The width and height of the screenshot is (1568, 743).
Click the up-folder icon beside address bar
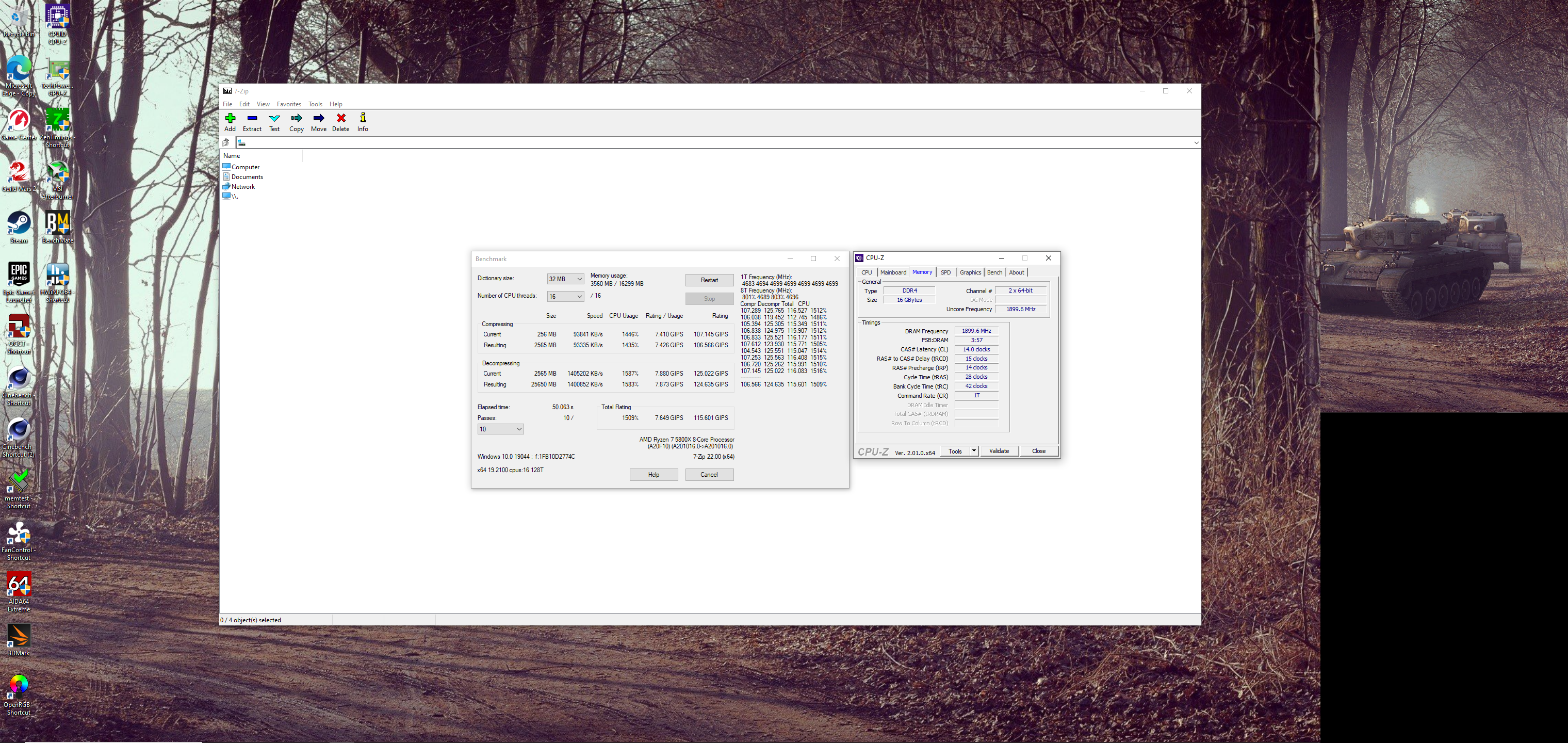(x=226, y=142)
